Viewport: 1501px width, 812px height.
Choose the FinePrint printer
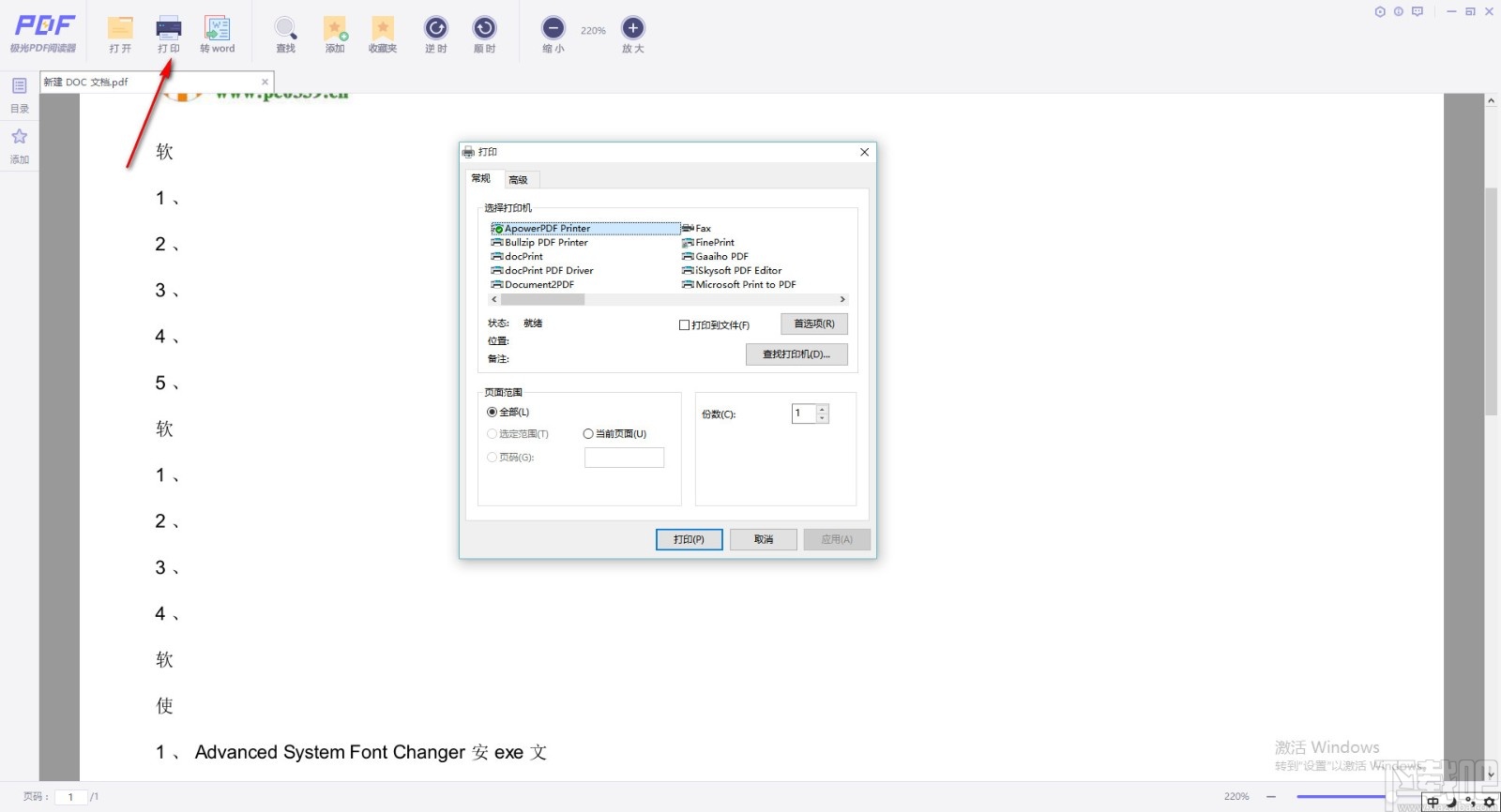pyautogui.click(x=708, y=242)
